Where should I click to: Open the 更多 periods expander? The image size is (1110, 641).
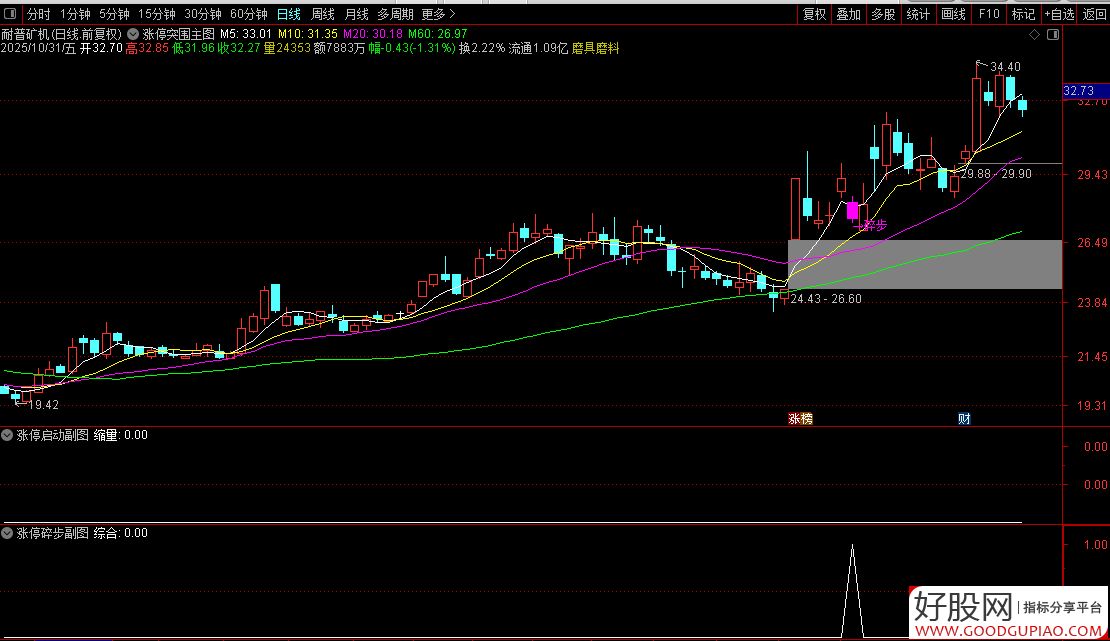click(x=438, y=14)
